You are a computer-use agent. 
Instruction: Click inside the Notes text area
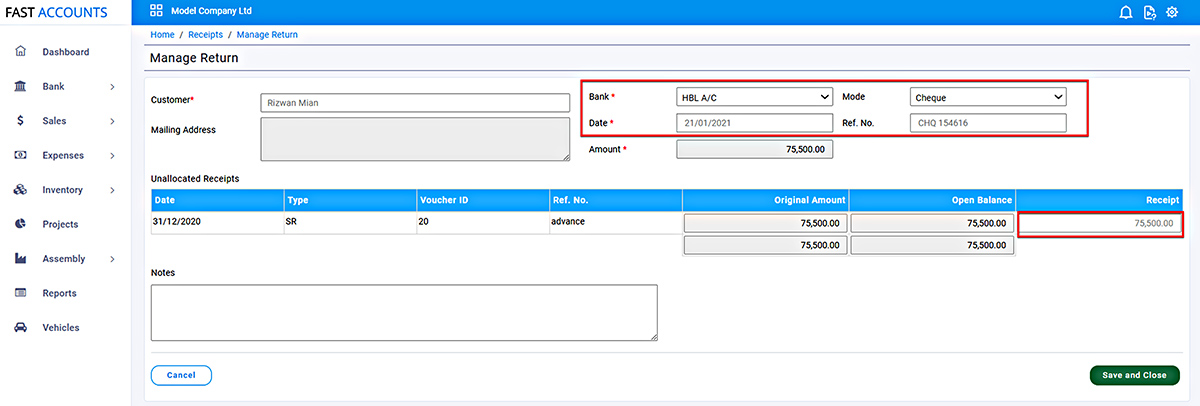click(404, 313)
